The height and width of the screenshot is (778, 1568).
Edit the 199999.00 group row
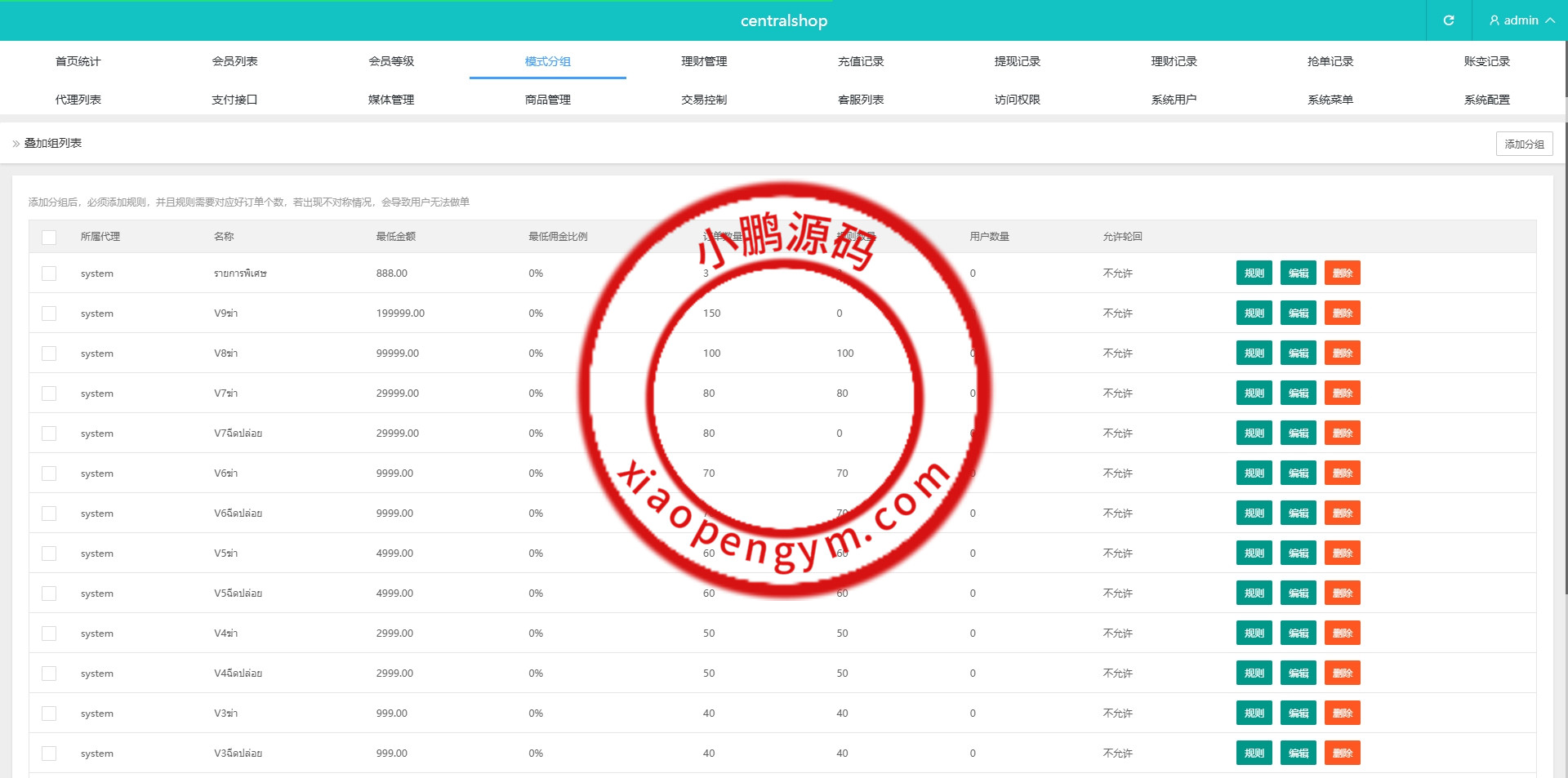[1298, 313]
